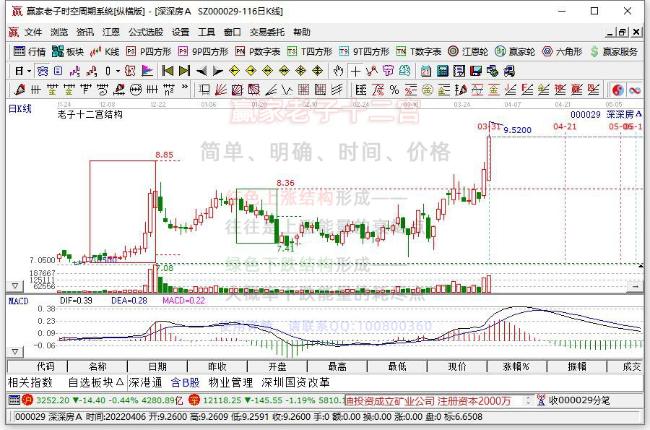650x430 pixels.
Task: Jump to last bar with green skip-forward icon
Action: pyautogui.click(x=184, y=71)
